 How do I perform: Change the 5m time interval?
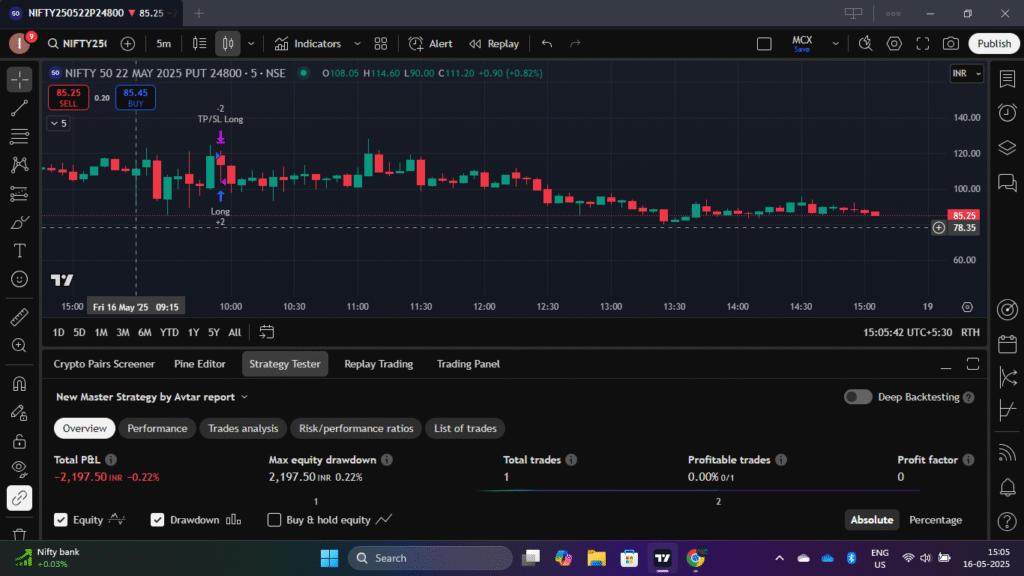point(163,44)
